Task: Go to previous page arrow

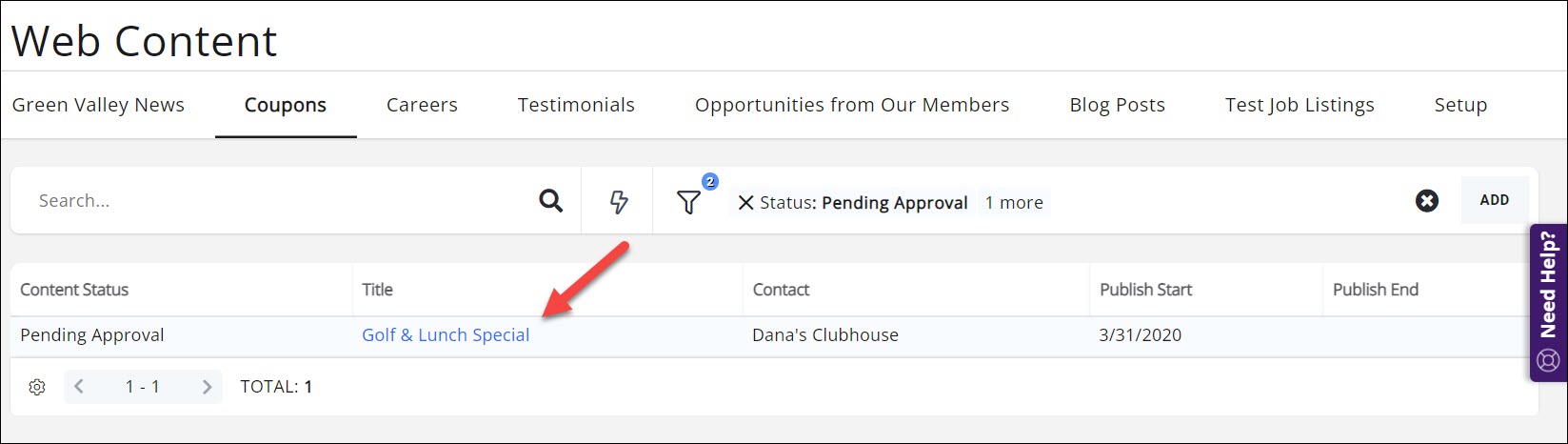Action: 80,387
